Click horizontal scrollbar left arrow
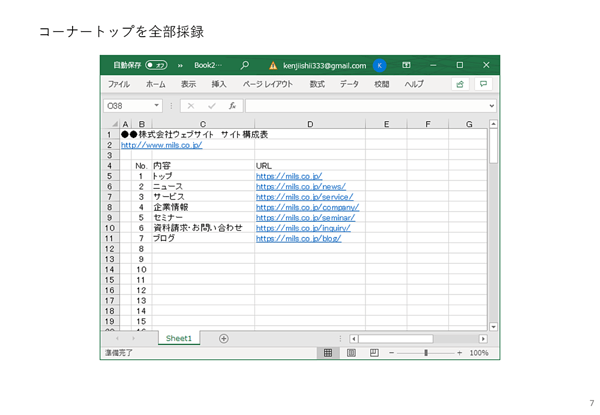The image size is (600, 415). 354,339
